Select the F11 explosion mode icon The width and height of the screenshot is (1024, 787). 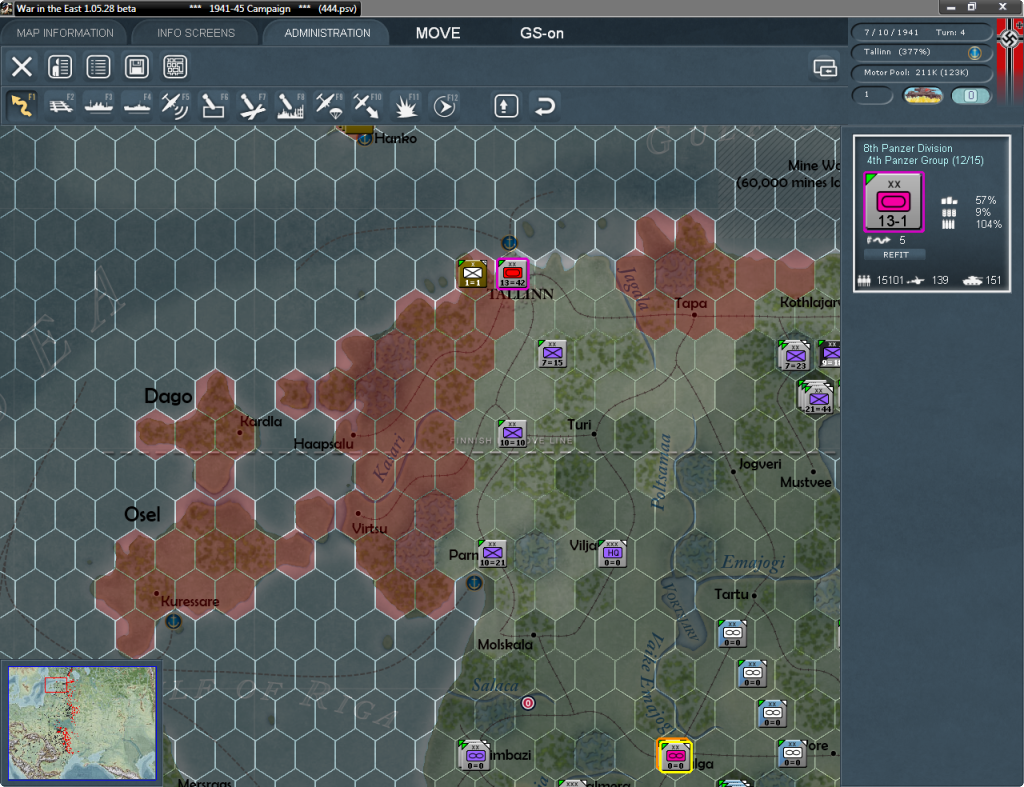(x=405, y=105)
